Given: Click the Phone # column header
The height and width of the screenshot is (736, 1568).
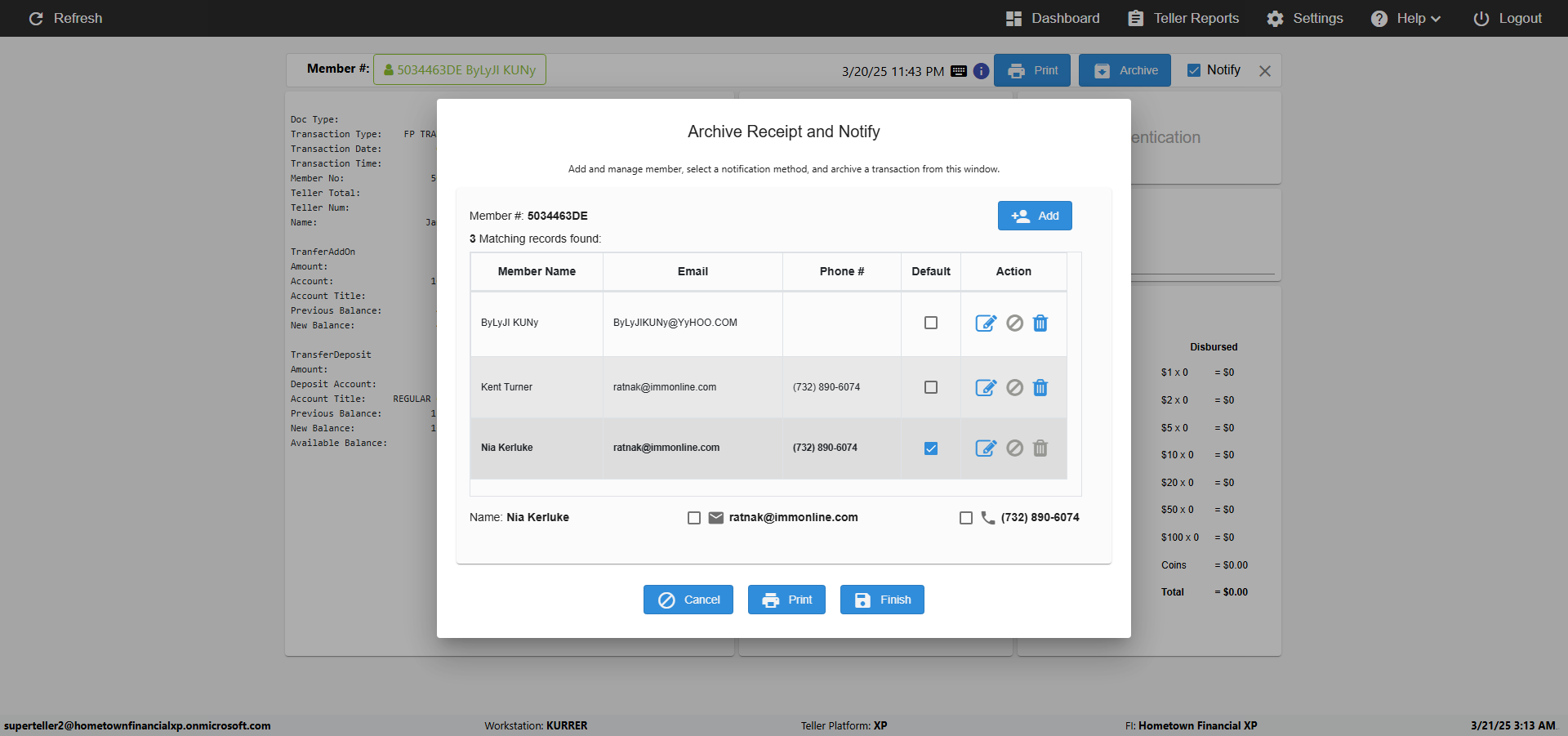Looking at the screenshot, I should click(x=842, y=271).
